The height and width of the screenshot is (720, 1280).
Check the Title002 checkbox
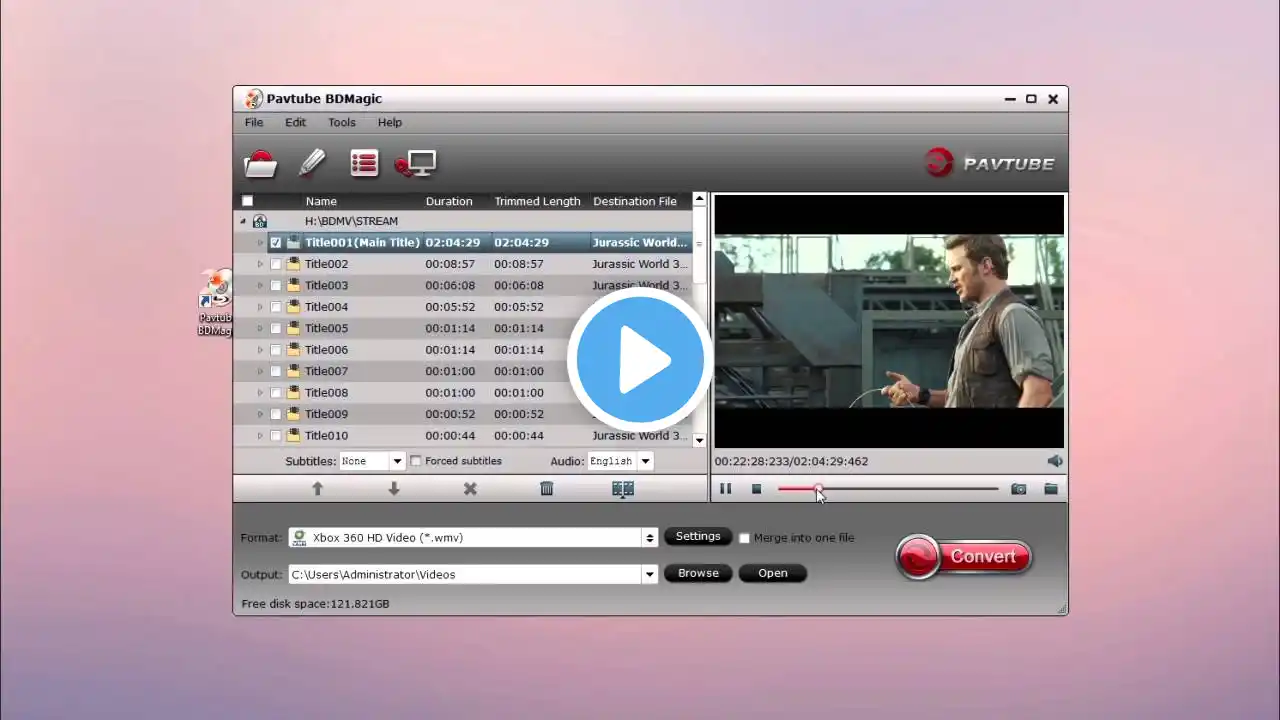point(276,264)
